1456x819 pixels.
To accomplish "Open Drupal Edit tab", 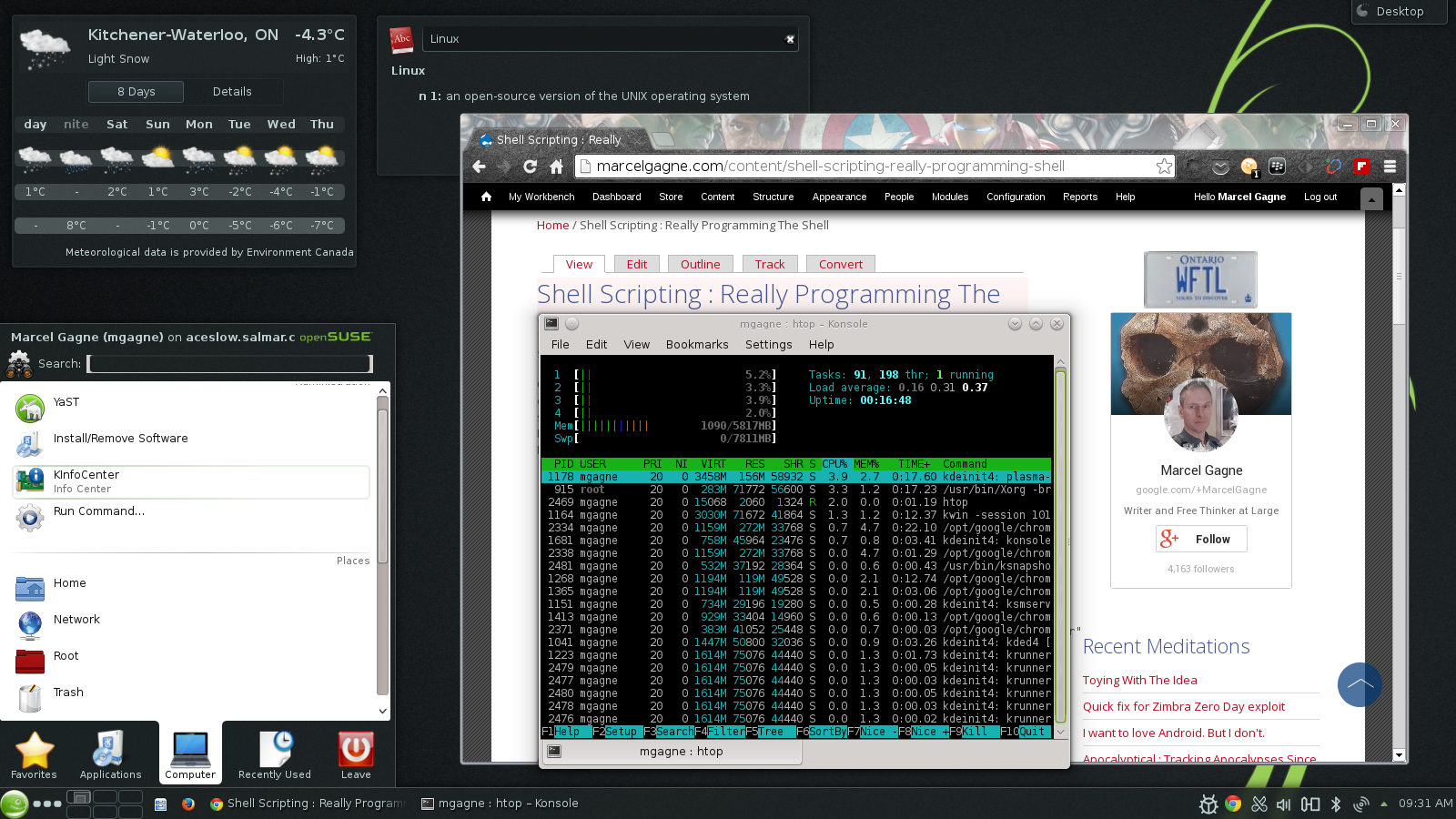I will (636, 264).
